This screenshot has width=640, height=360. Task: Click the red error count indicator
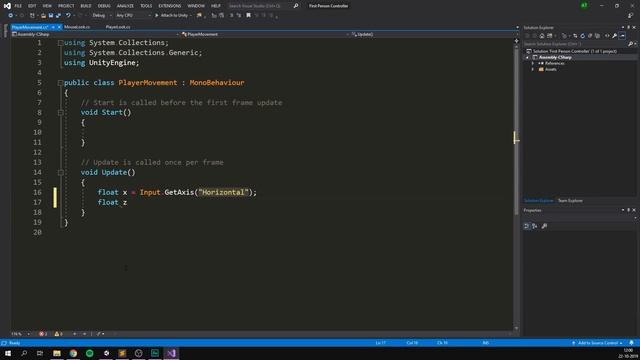click(x=43, y=334)
